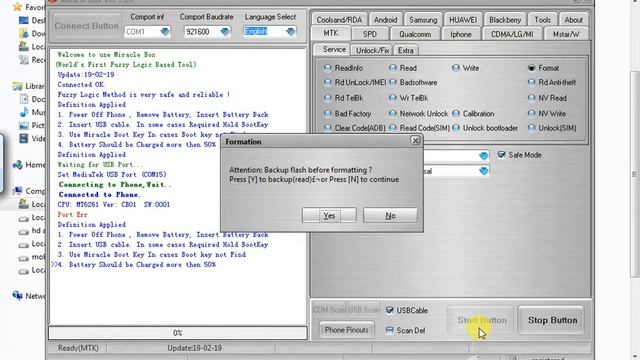Screen dimensions: 640x360
Task: Select the Wr TelBk radio button
Action: [x=393, y=98]
